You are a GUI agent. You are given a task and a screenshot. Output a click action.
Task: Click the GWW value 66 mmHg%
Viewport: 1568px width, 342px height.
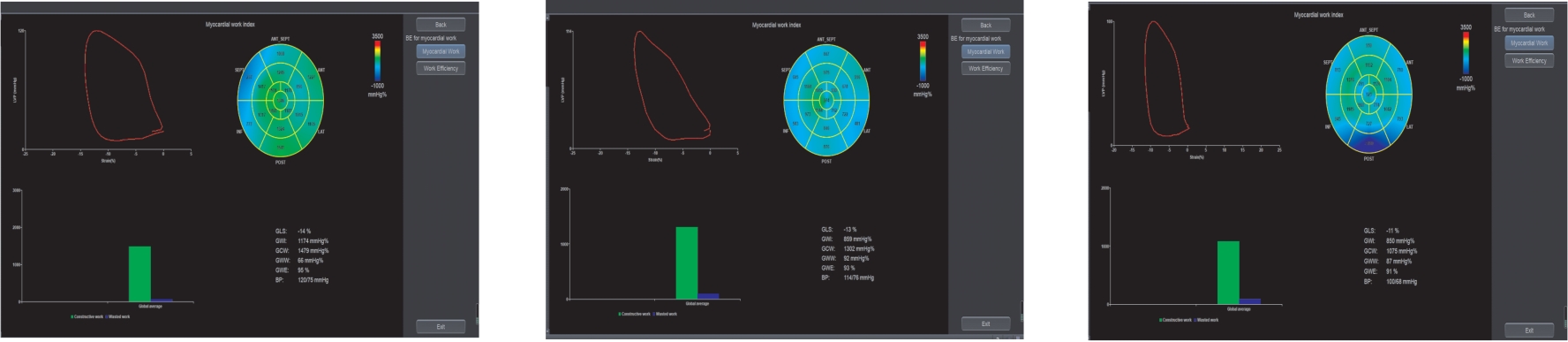[x=311, y=261]
